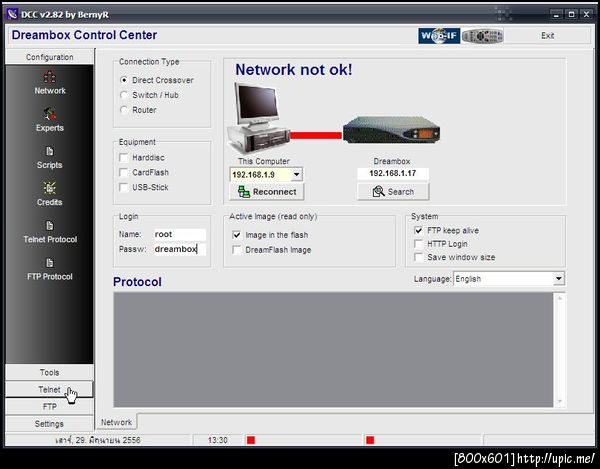Image resolution: width=600 pixels, height=469 pixels.
Task: Open the Tools section
Action: pyautogui.click(x=49, y=372)
